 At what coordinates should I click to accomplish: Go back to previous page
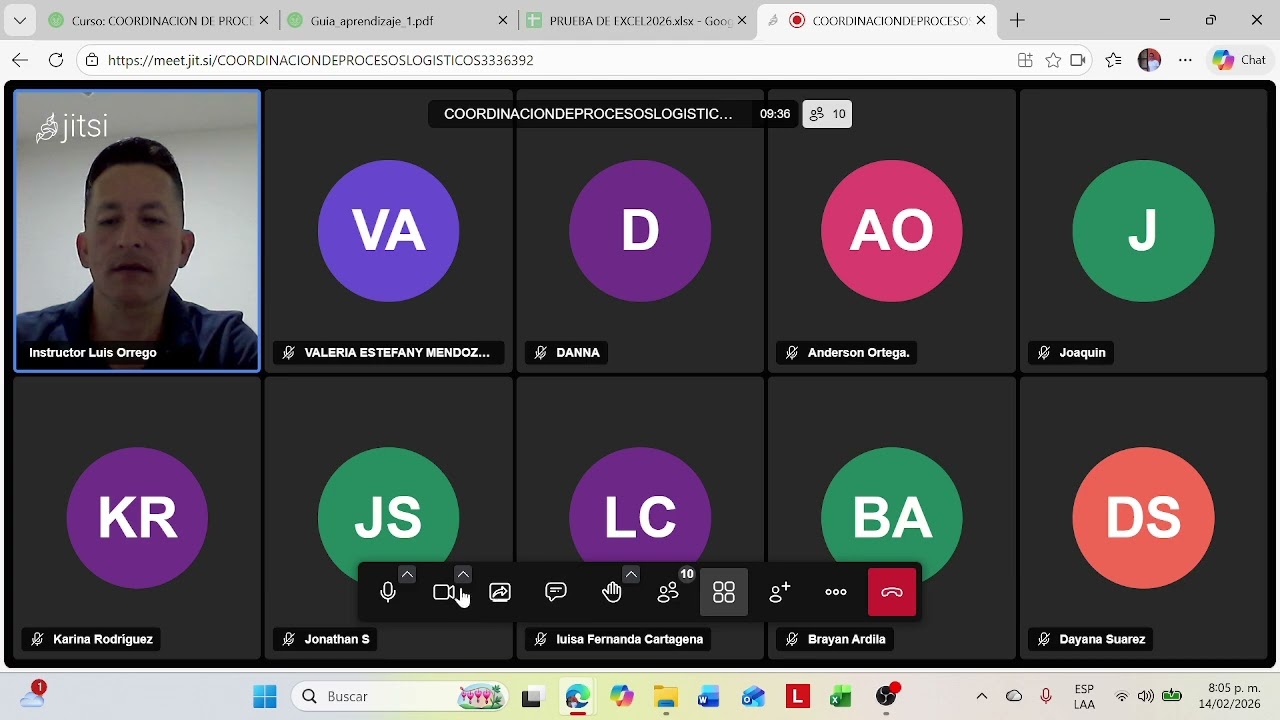click(20, 60)
